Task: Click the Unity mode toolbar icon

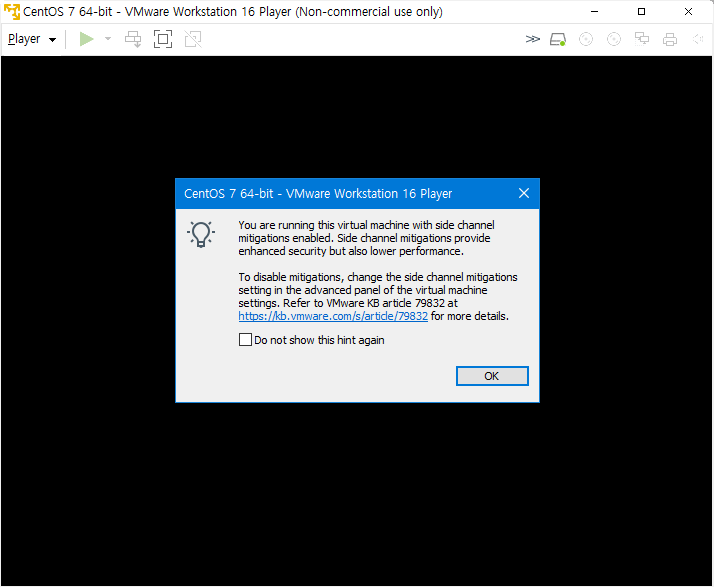Action: coord(193,39)
